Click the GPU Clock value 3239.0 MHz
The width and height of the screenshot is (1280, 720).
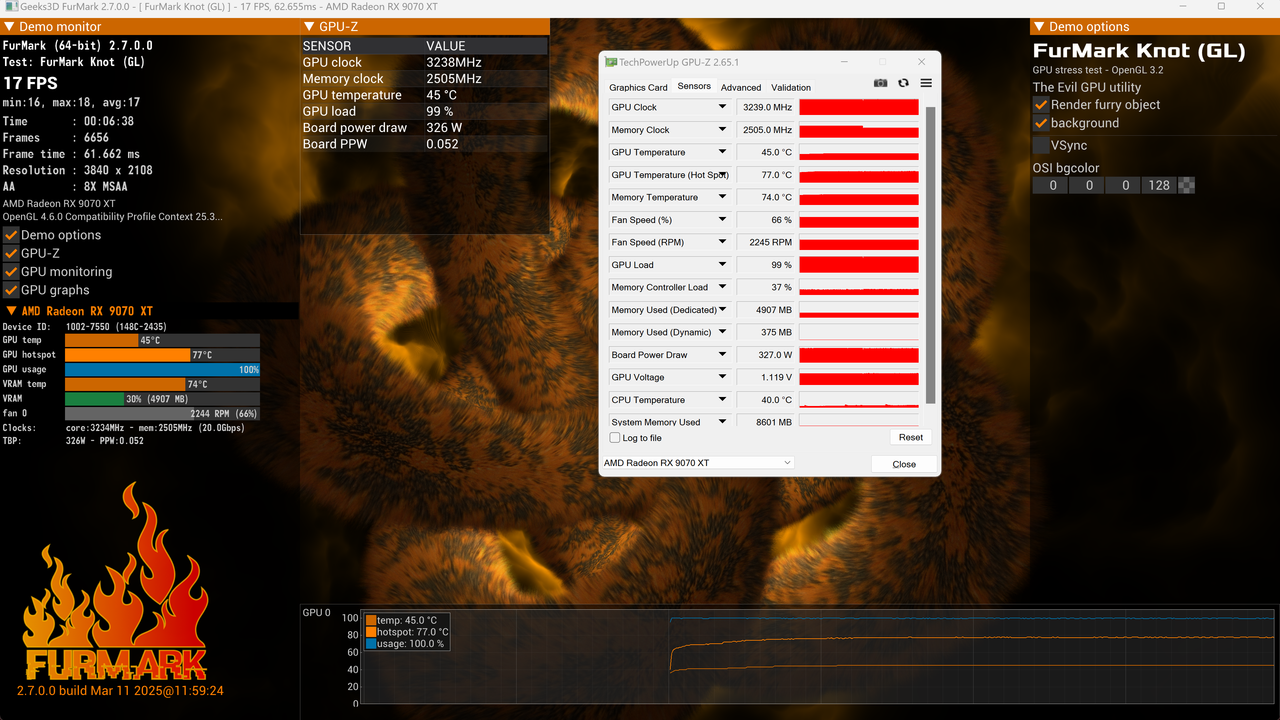click(766, 107)
